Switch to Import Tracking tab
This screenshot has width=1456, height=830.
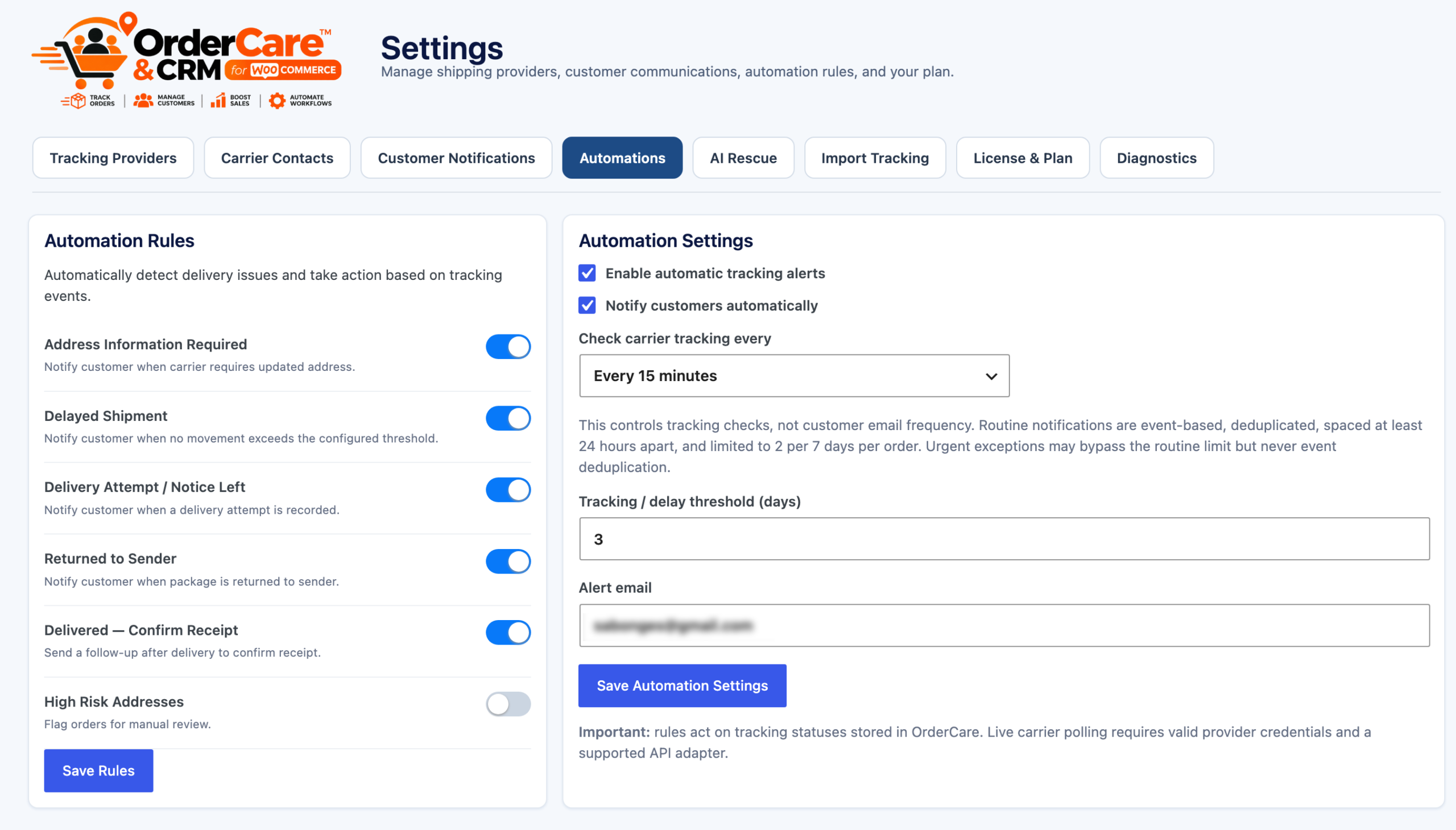point(874,158)
